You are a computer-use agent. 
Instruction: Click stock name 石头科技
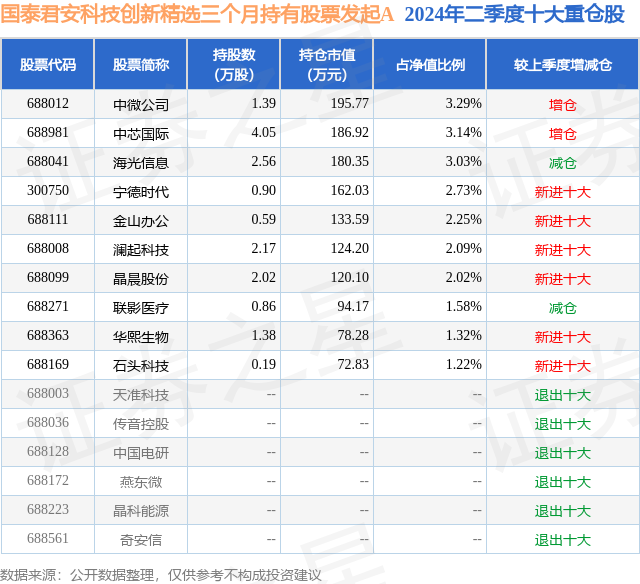(x=141, y=366)
